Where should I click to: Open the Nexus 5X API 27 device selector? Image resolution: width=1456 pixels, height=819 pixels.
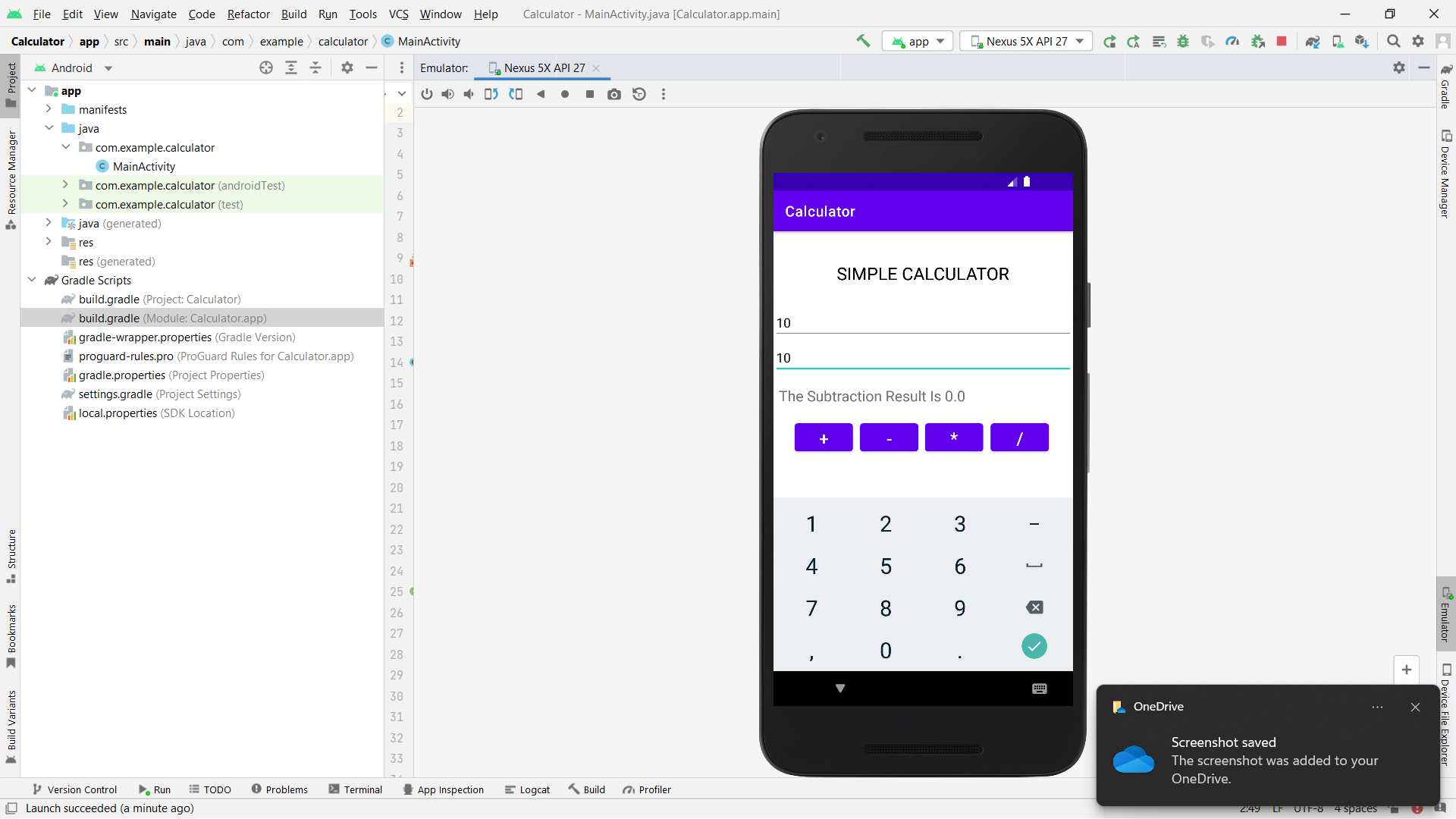pyautogui.click(x=1026, y=41)
